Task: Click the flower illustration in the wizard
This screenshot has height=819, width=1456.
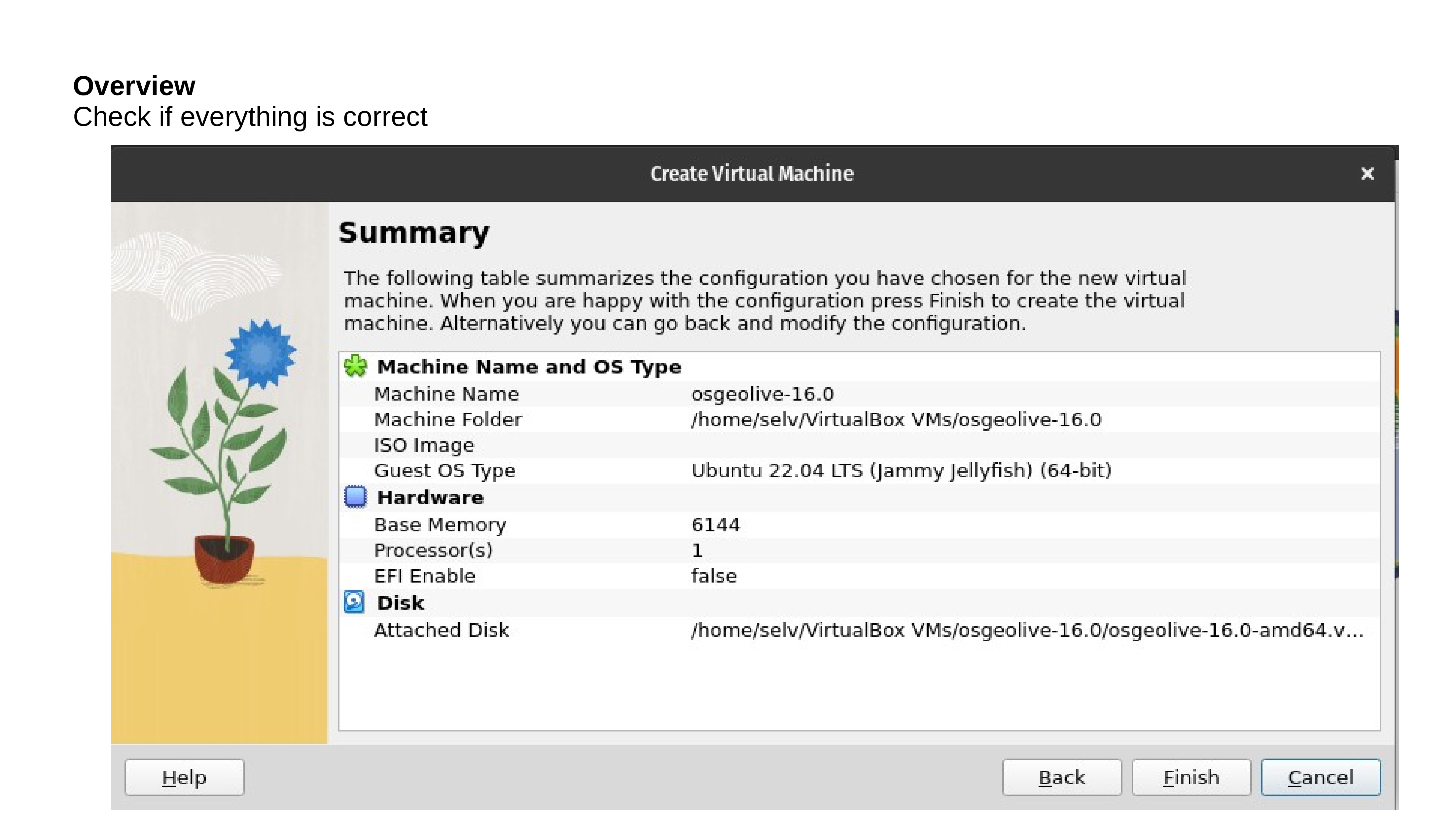Action: click(219, 473)
